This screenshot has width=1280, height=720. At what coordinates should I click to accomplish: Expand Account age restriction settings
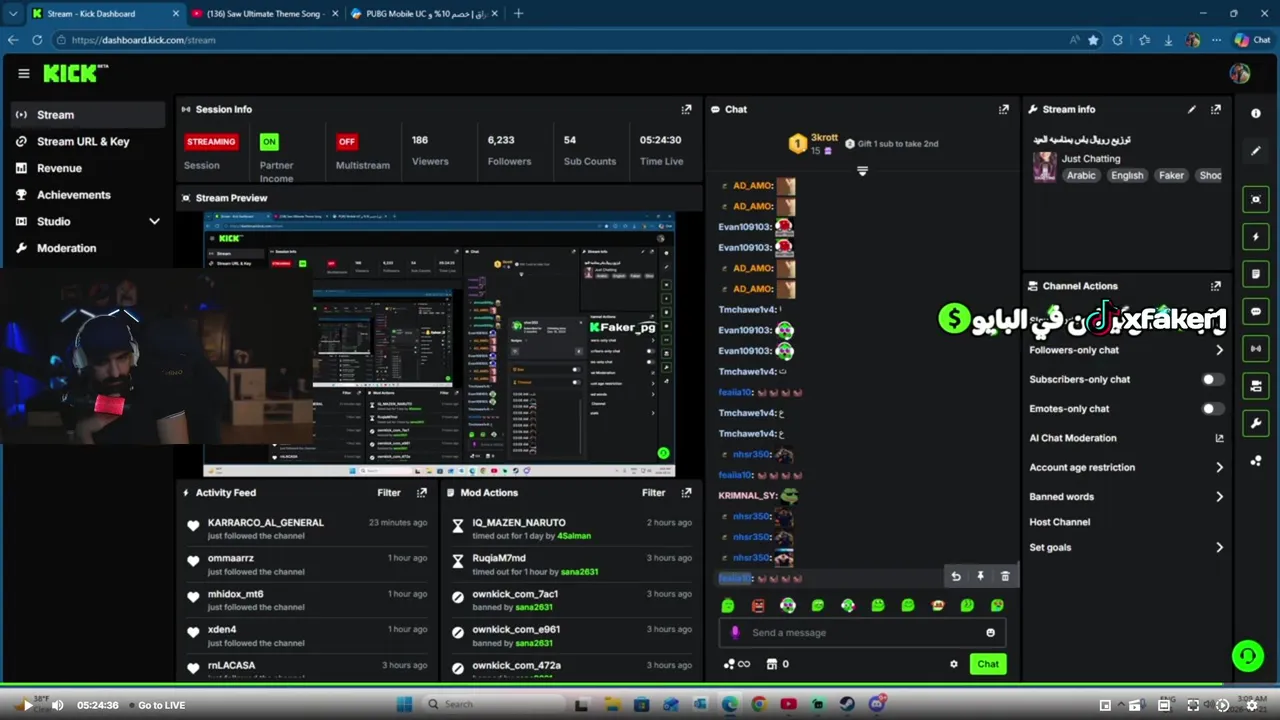pos(1219,467)
